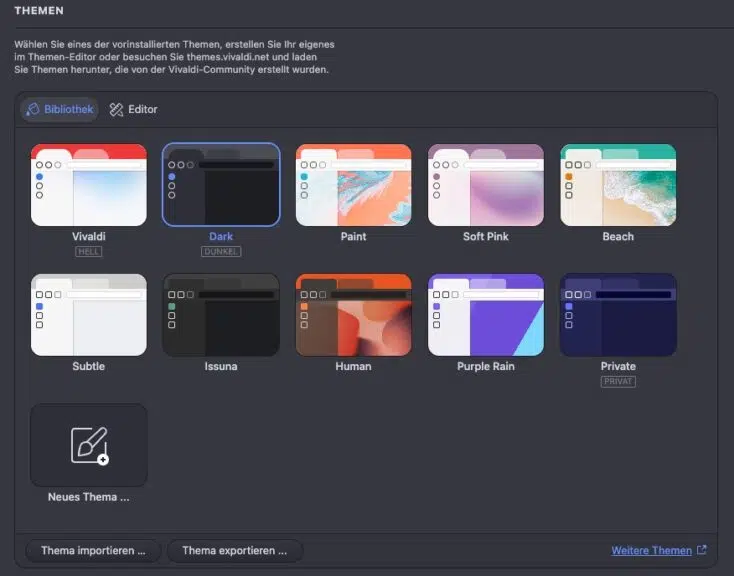Click the Private theme name label
The width and height of the screenshot is (734, 576).
coord(618,366)
